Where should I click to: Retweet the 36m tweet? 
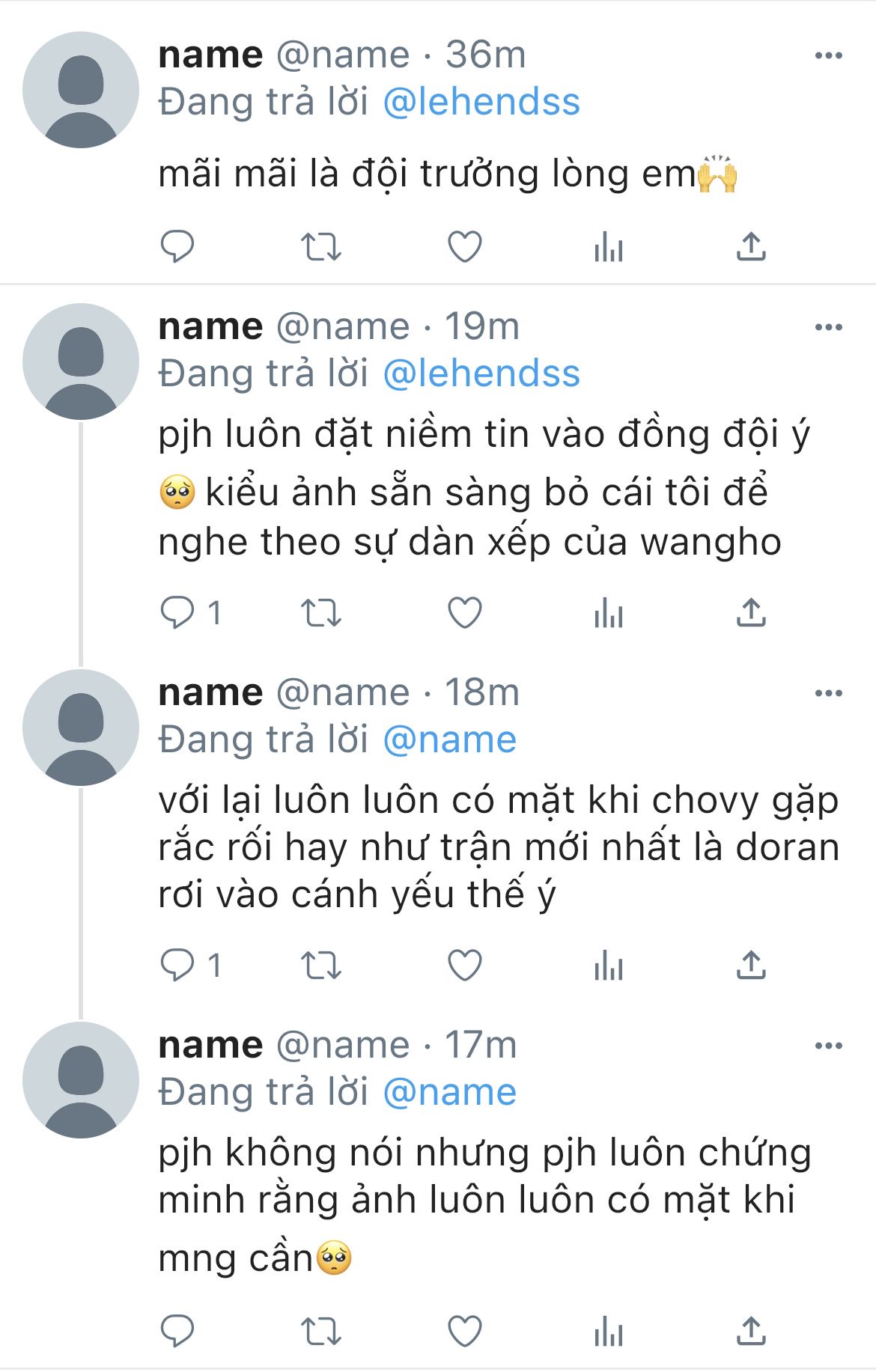coord(321,246)
